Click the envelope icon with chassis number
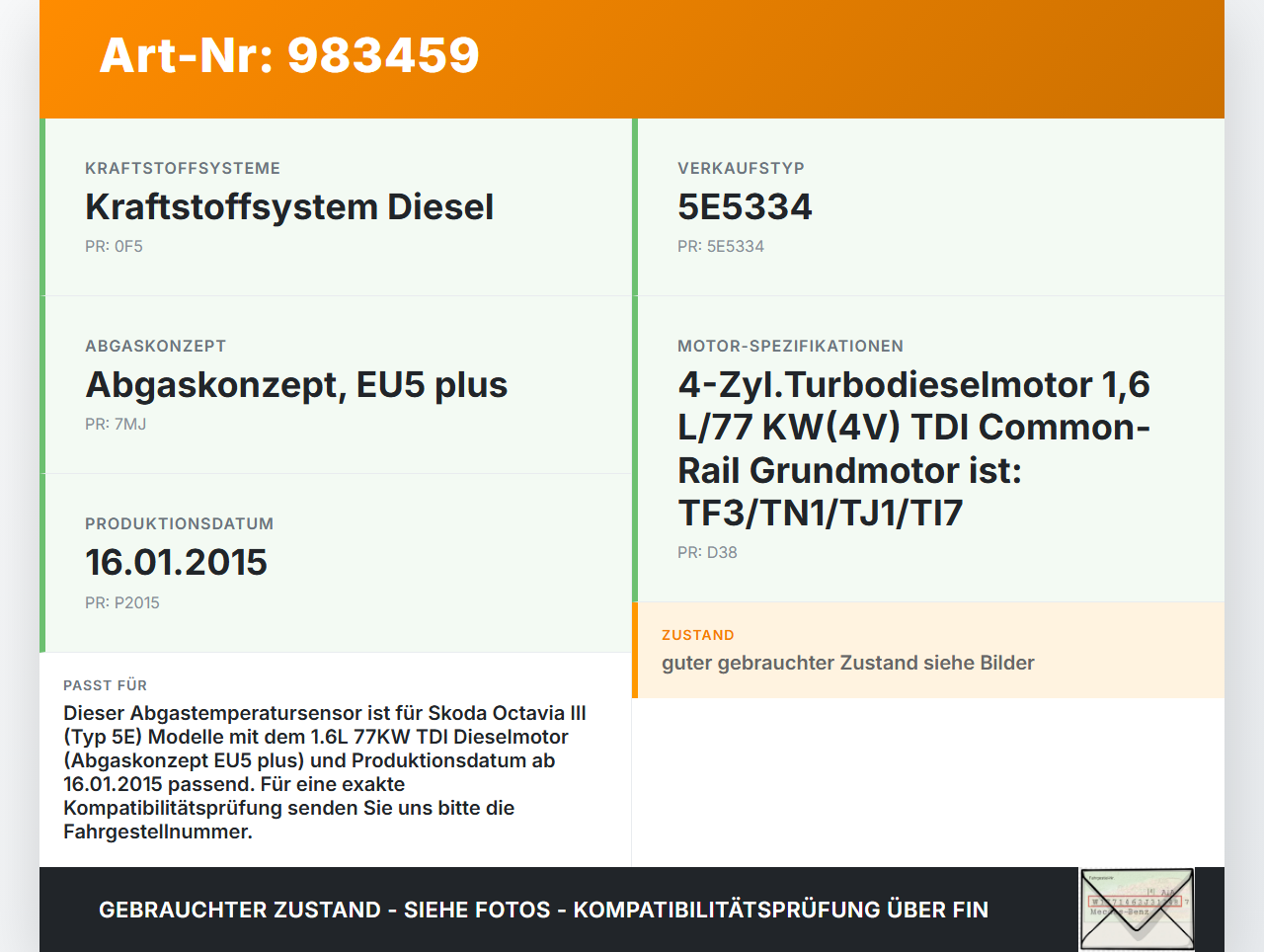The width and height of the screenshot is (1264, 952). click(x=1137, y=910)
